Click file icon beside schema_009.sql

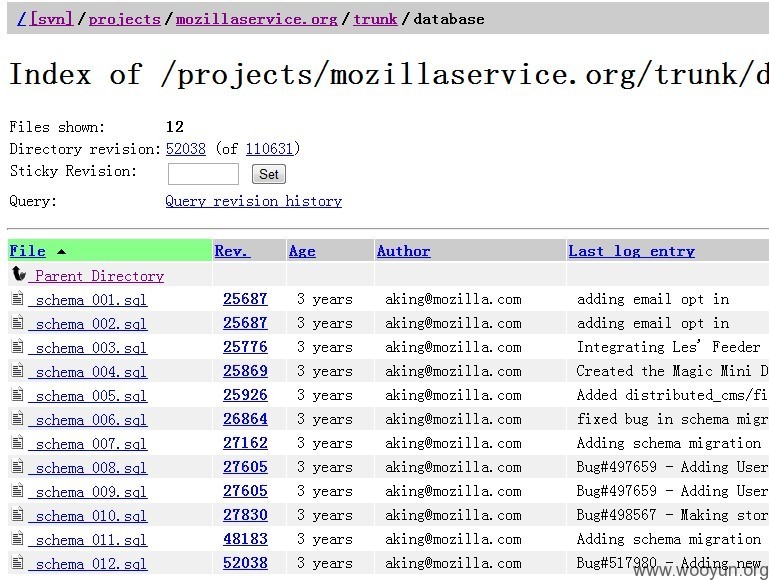[x=18, y=490]
